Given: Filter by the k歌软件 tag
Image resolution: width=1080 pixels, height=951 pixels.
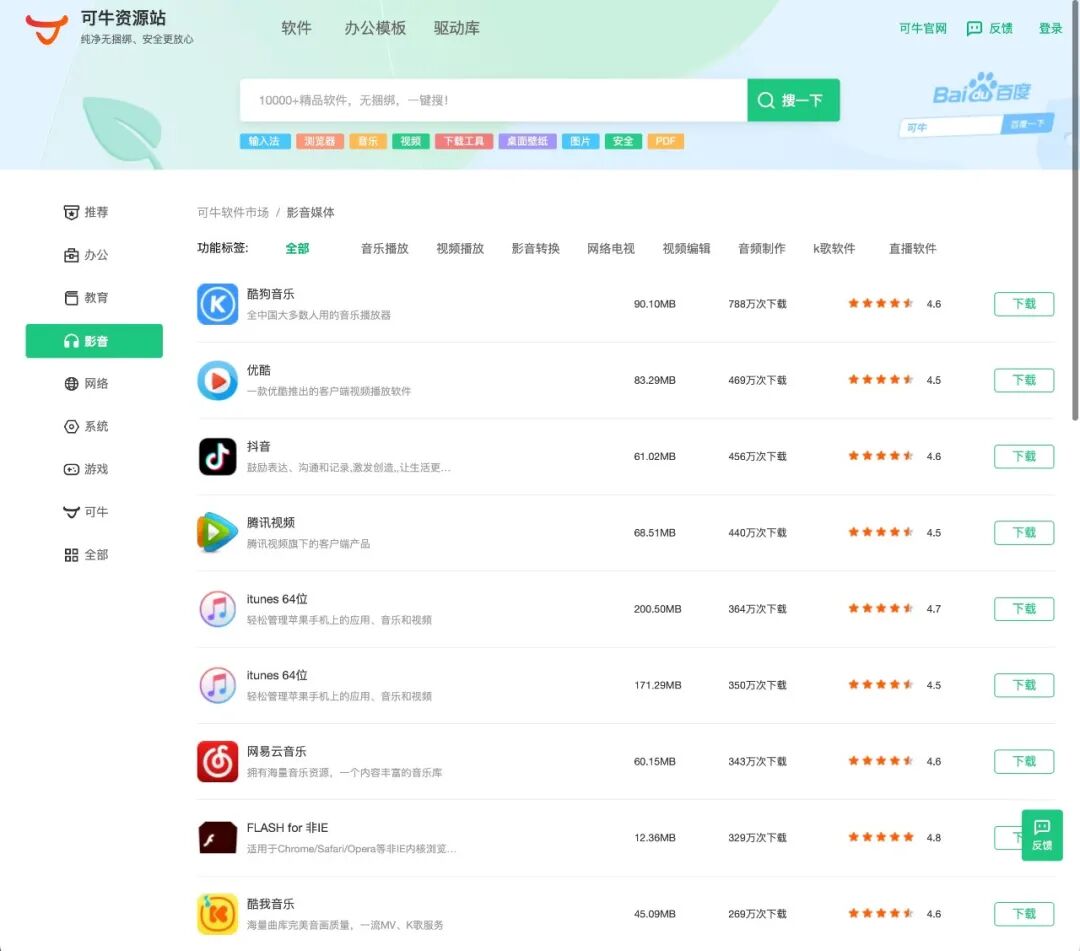Looking at the screenshot, I should point(834,248).
